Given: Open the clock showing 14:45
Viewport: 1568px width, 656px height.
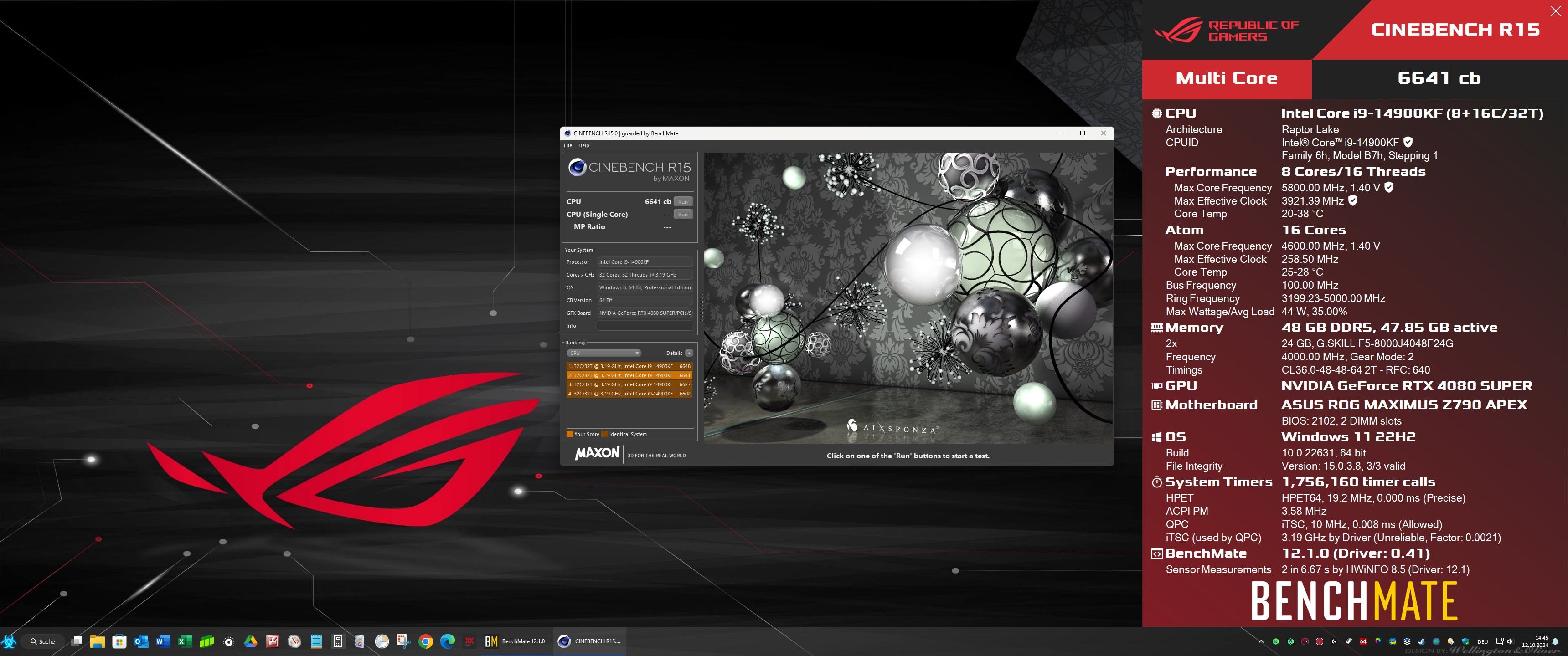Looking at the screenshot, I should 1535,641.
